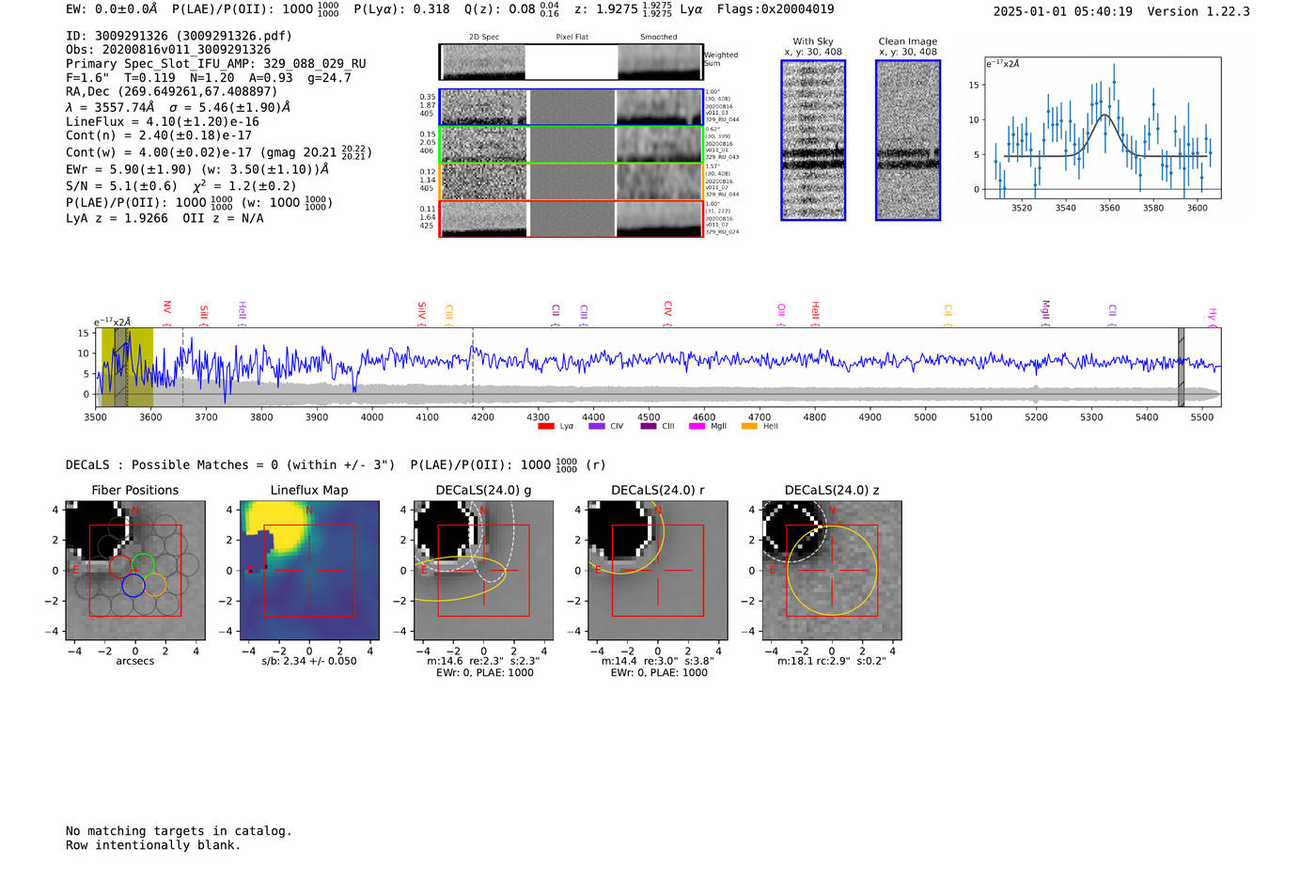Click the m:14.6 re:2.3" caption

tap(483, 661)
